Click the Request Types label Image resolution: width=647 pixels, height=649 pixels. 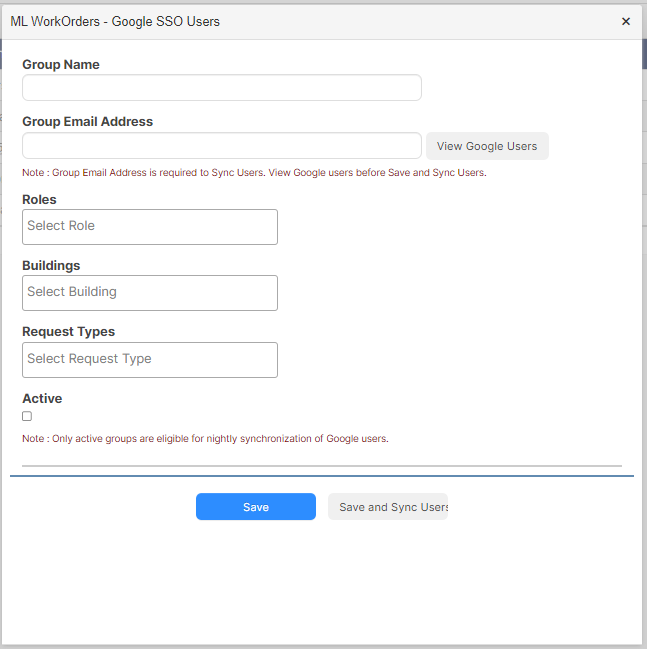tap(69, 332)
